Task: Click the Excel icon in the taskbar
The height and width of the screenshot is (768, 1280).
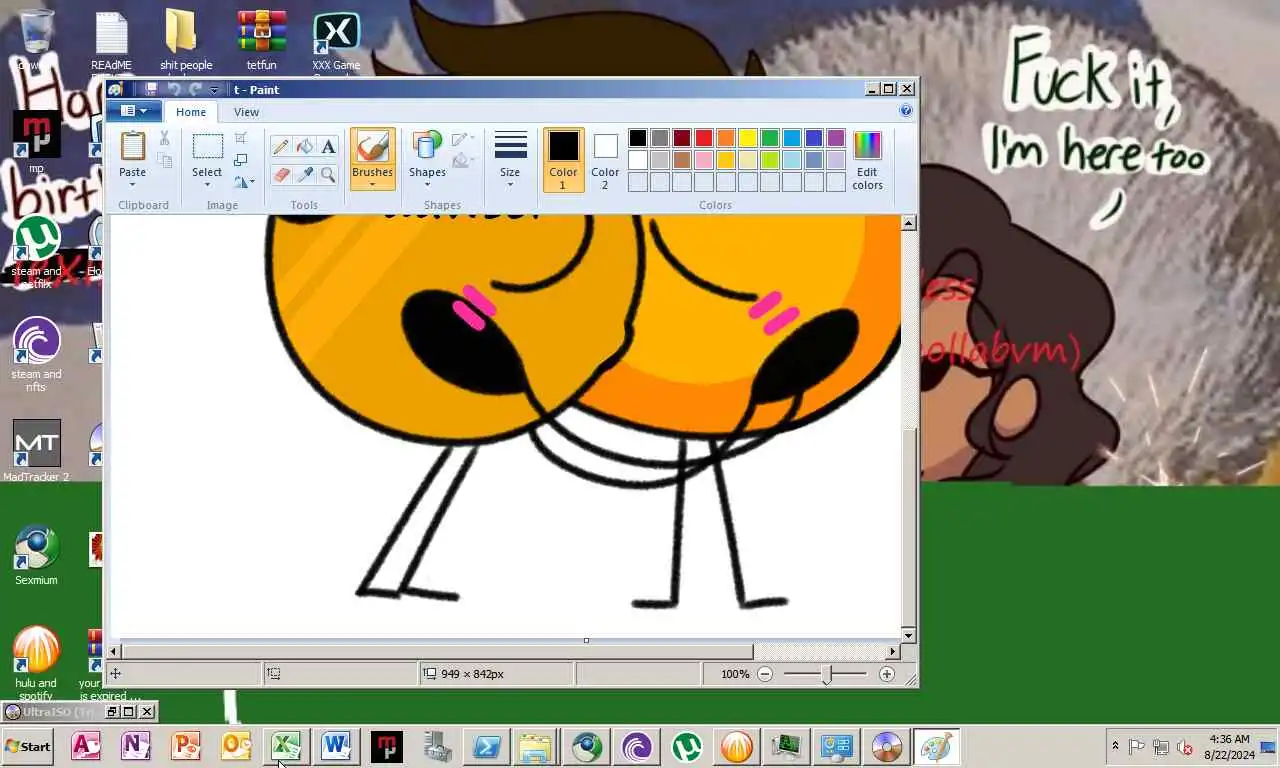Action: coord(286,746)
